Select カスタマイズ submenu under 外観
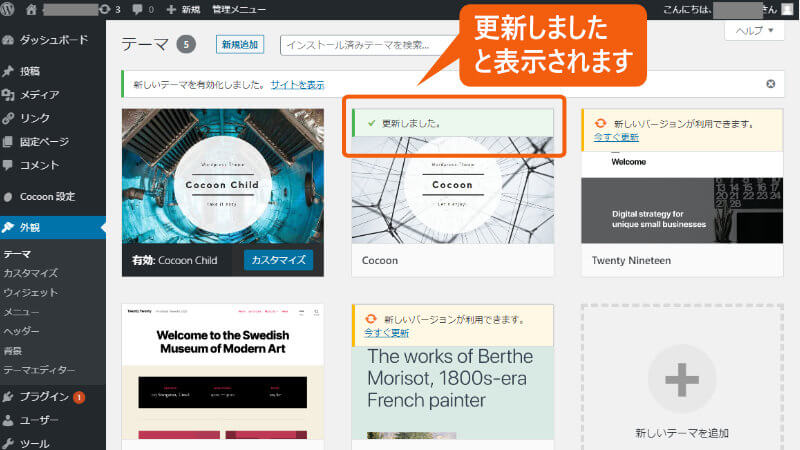 point(31,273)
